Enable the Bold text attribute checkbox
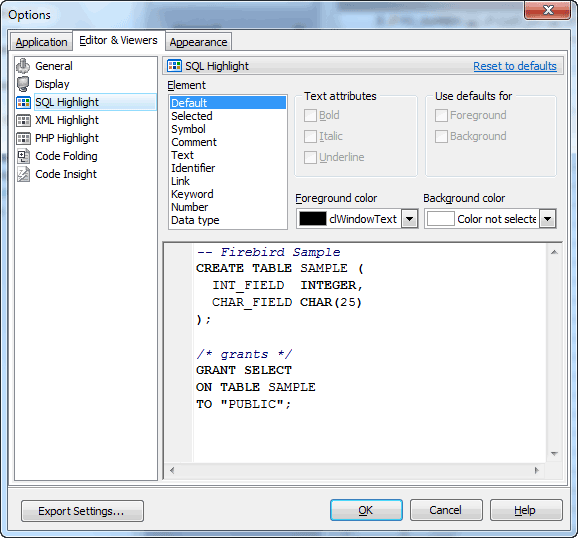This screenshot has width=578, height=538. click(x=310, y=115)
